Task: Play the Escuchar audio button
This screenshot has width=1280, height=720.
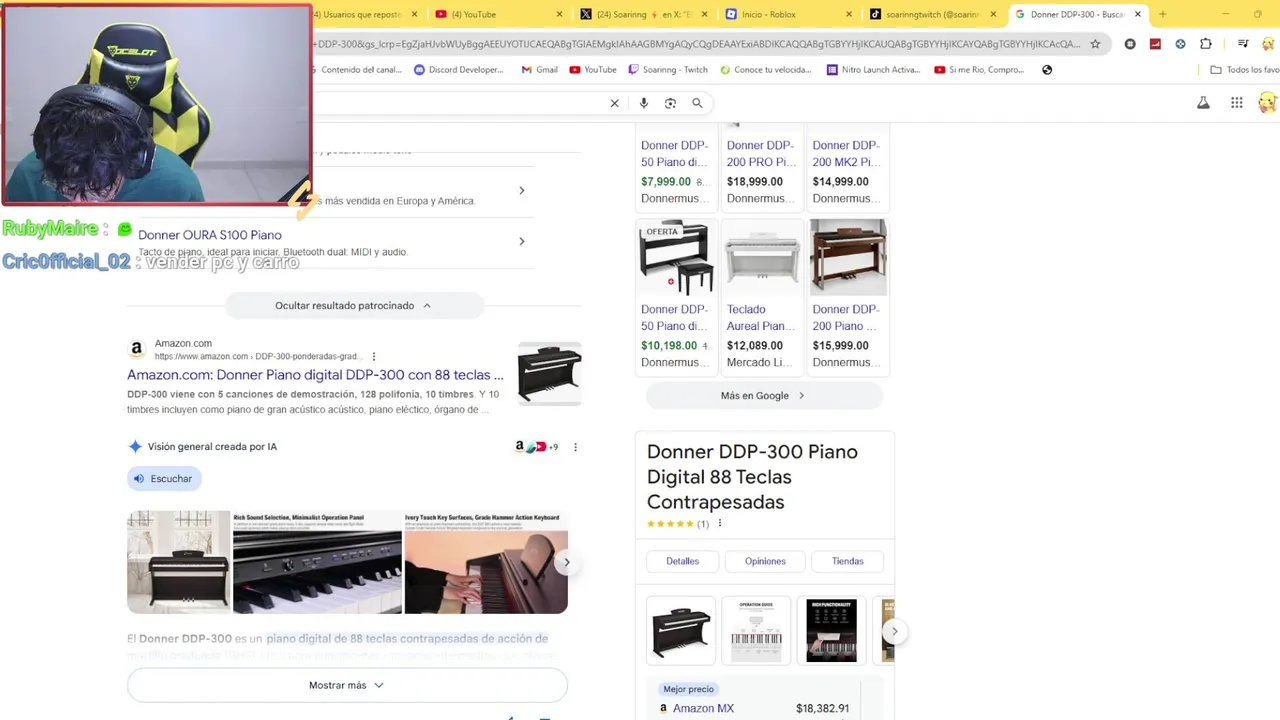Action: (x=164, y=479)
